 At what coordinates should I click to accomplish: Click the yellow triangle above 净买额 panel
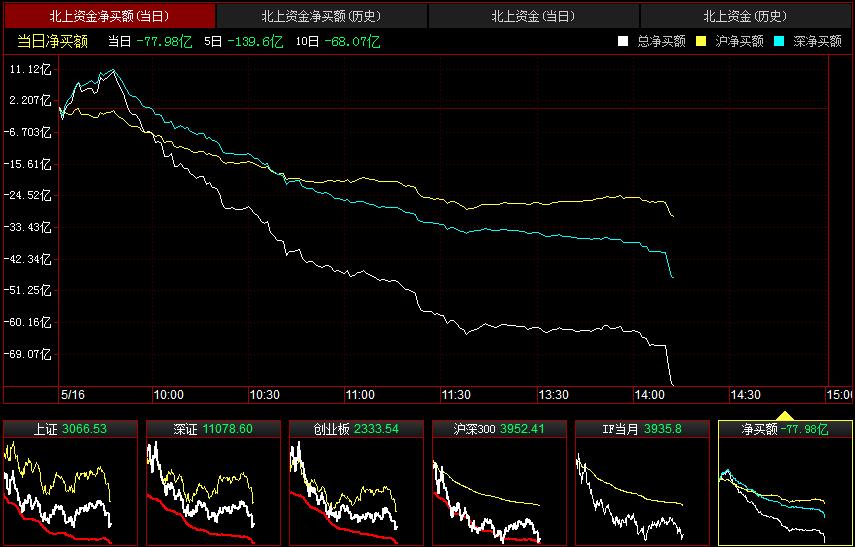tap(785, 415)
